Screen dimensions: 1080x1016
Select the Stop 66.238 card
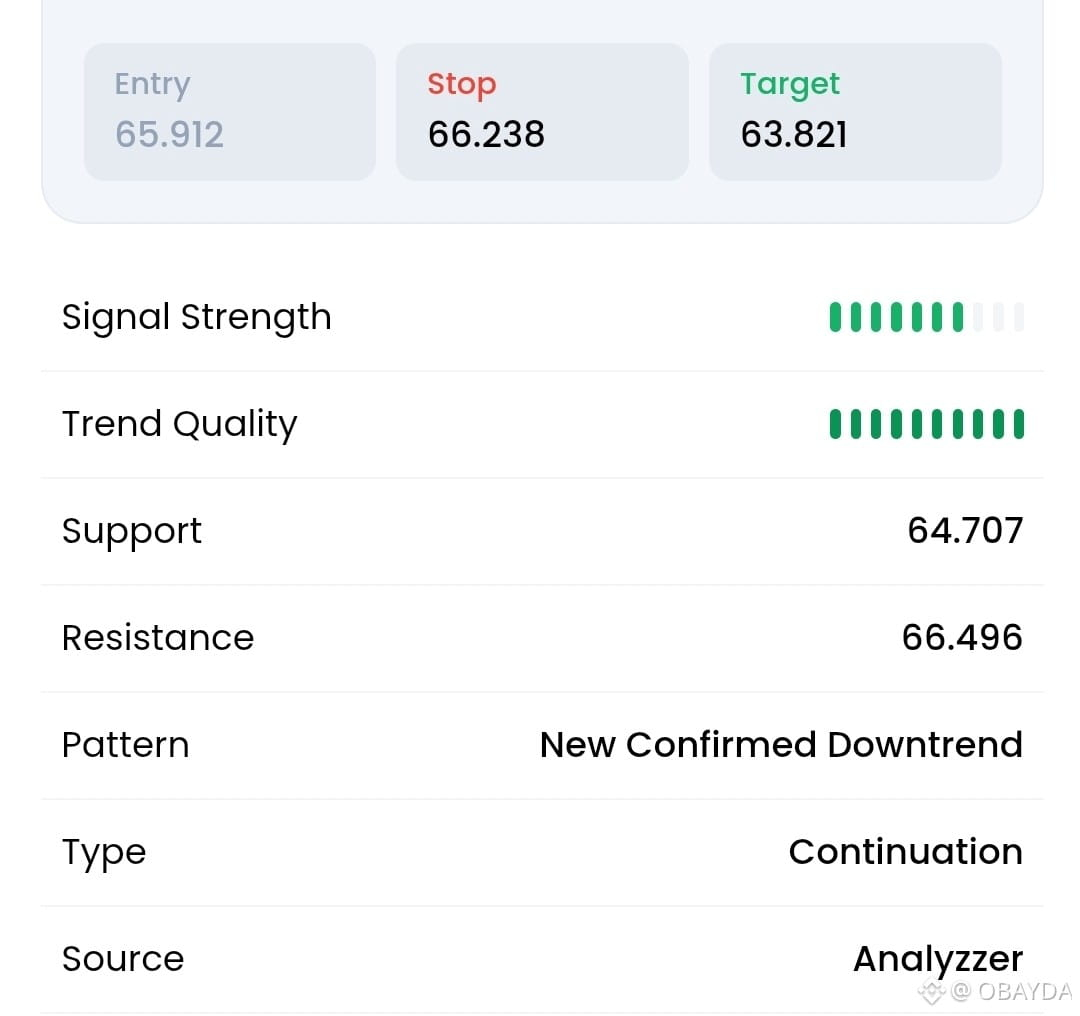point(542,112)
